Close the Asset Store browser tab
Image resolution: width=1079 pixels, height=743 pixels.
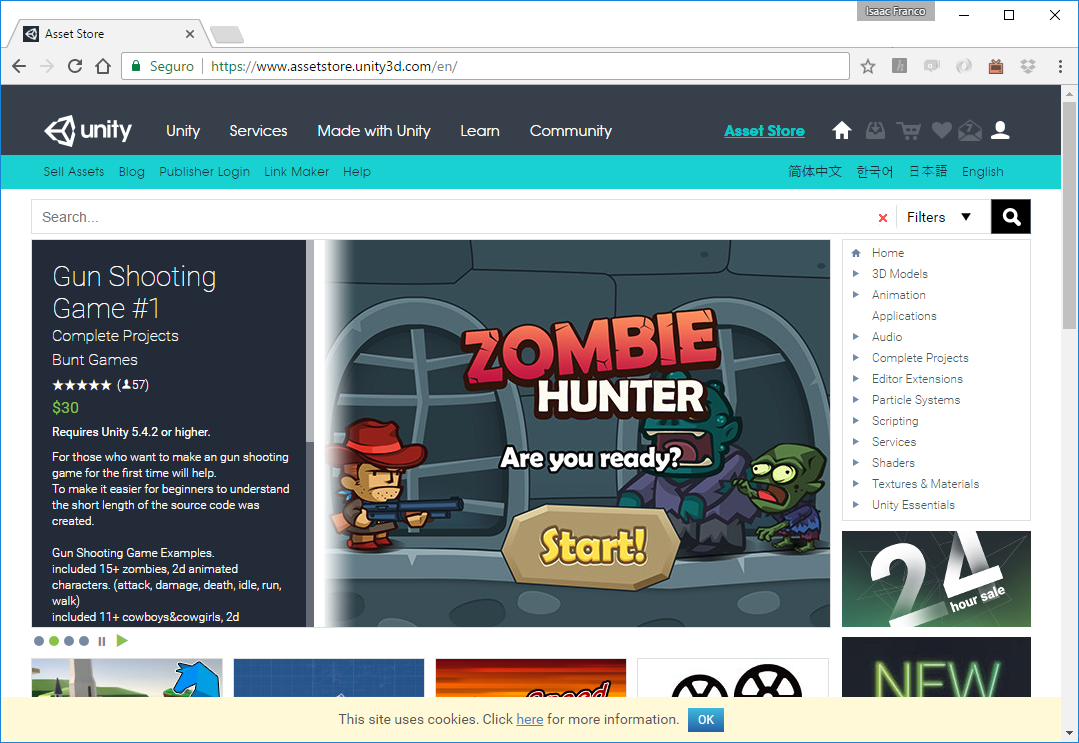coord(190,34)
